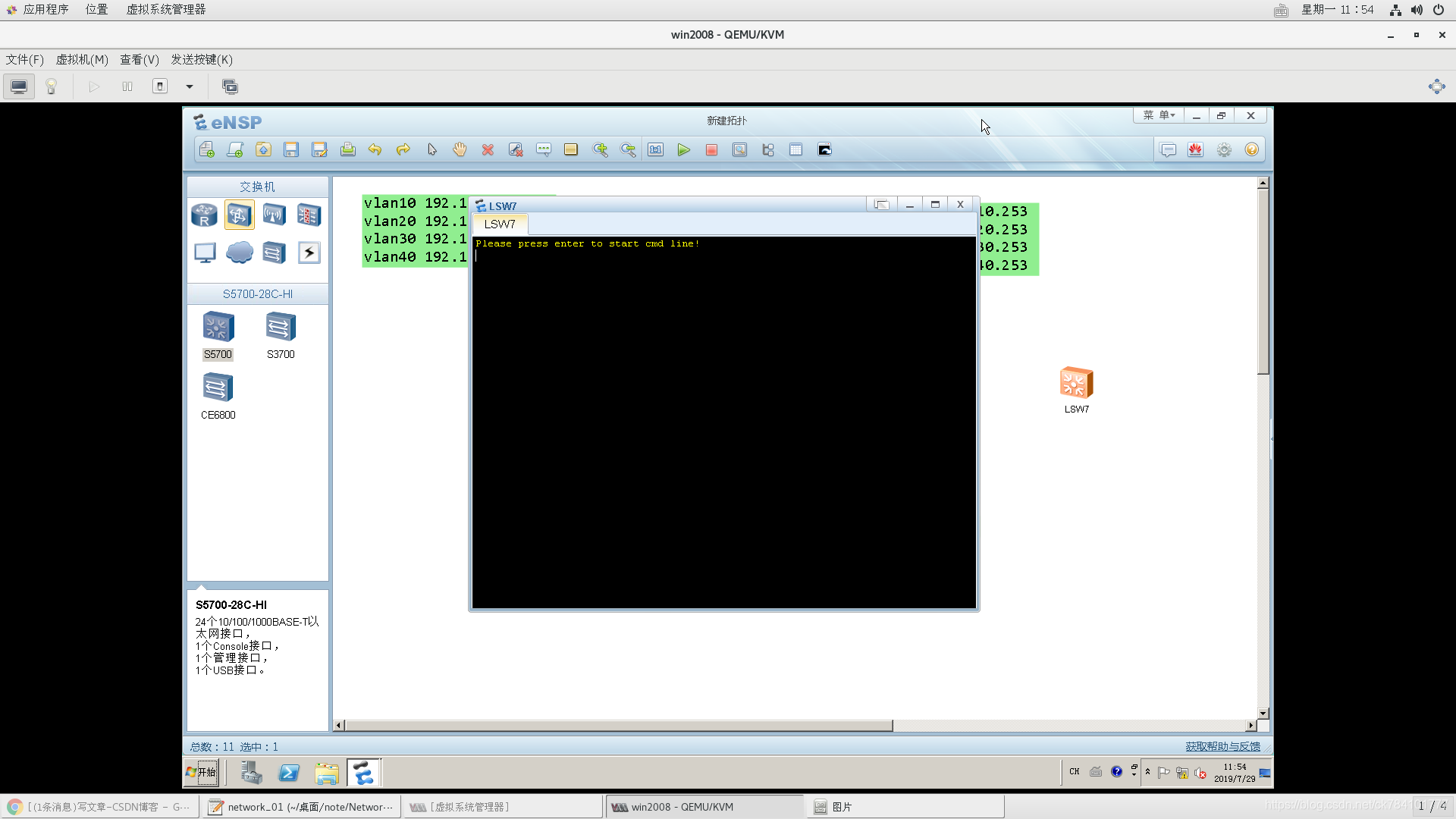Save topology with floppy disk icon
Screen dimensions: 1456x819
tap(291, 150)
